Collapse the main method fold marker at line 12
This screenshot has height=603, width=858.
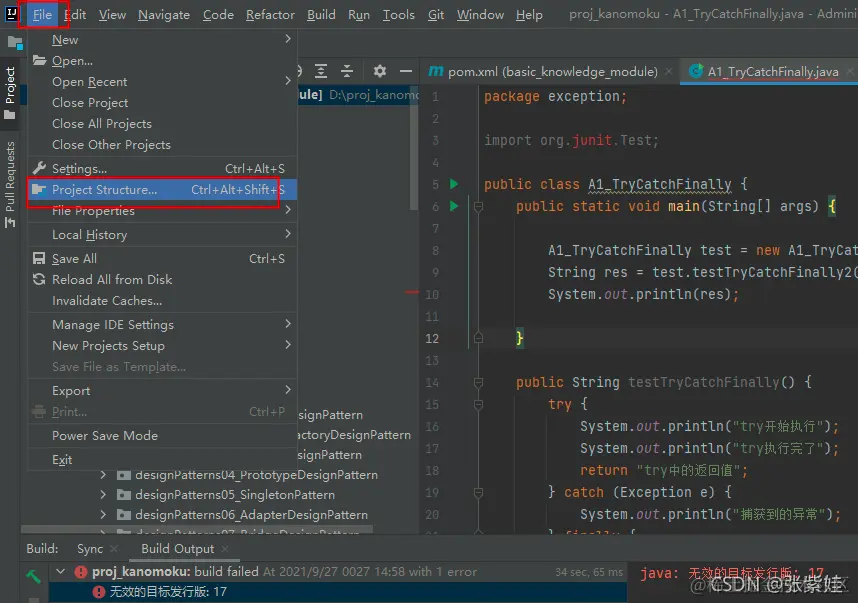478,338
